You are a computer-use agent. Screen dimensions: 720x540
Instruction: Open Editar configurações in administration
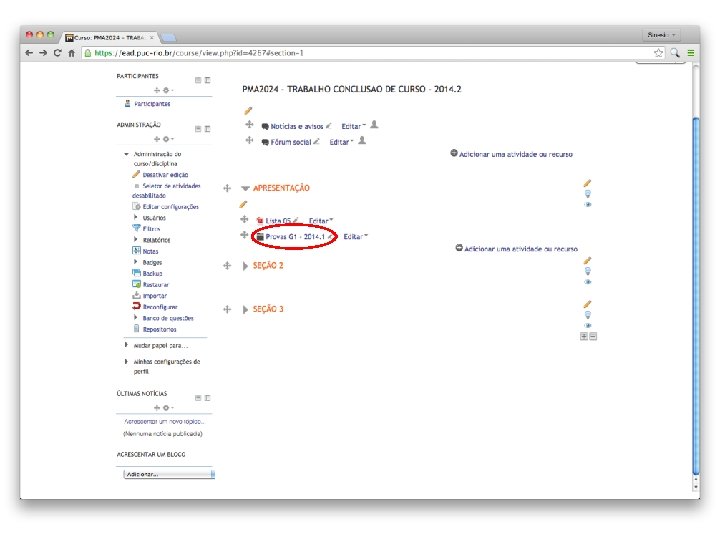coord(170,207)
